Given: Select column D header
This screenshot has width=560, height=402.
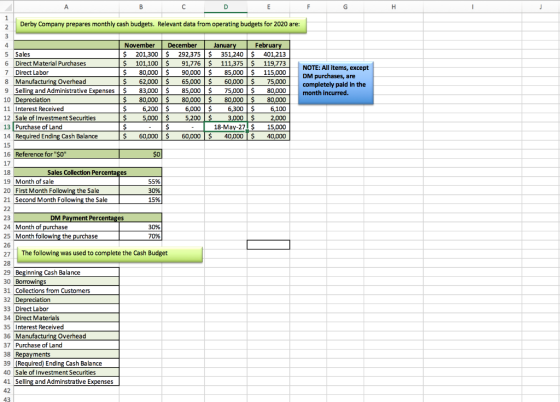Looking at the screenshot, I should [226, 6].
